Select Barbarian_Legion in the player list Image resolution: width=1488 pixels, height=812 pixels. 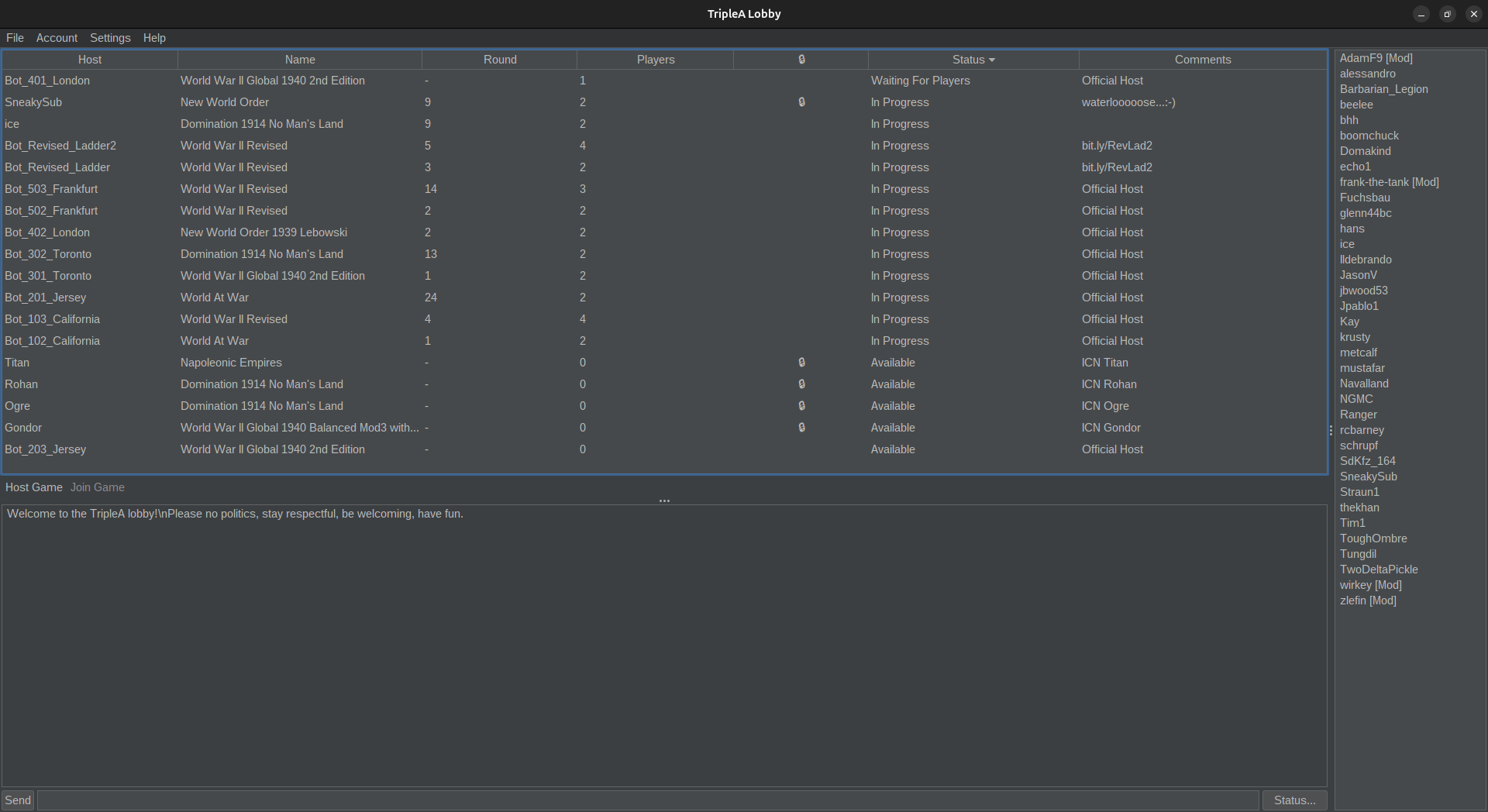tap(1384, 89)
